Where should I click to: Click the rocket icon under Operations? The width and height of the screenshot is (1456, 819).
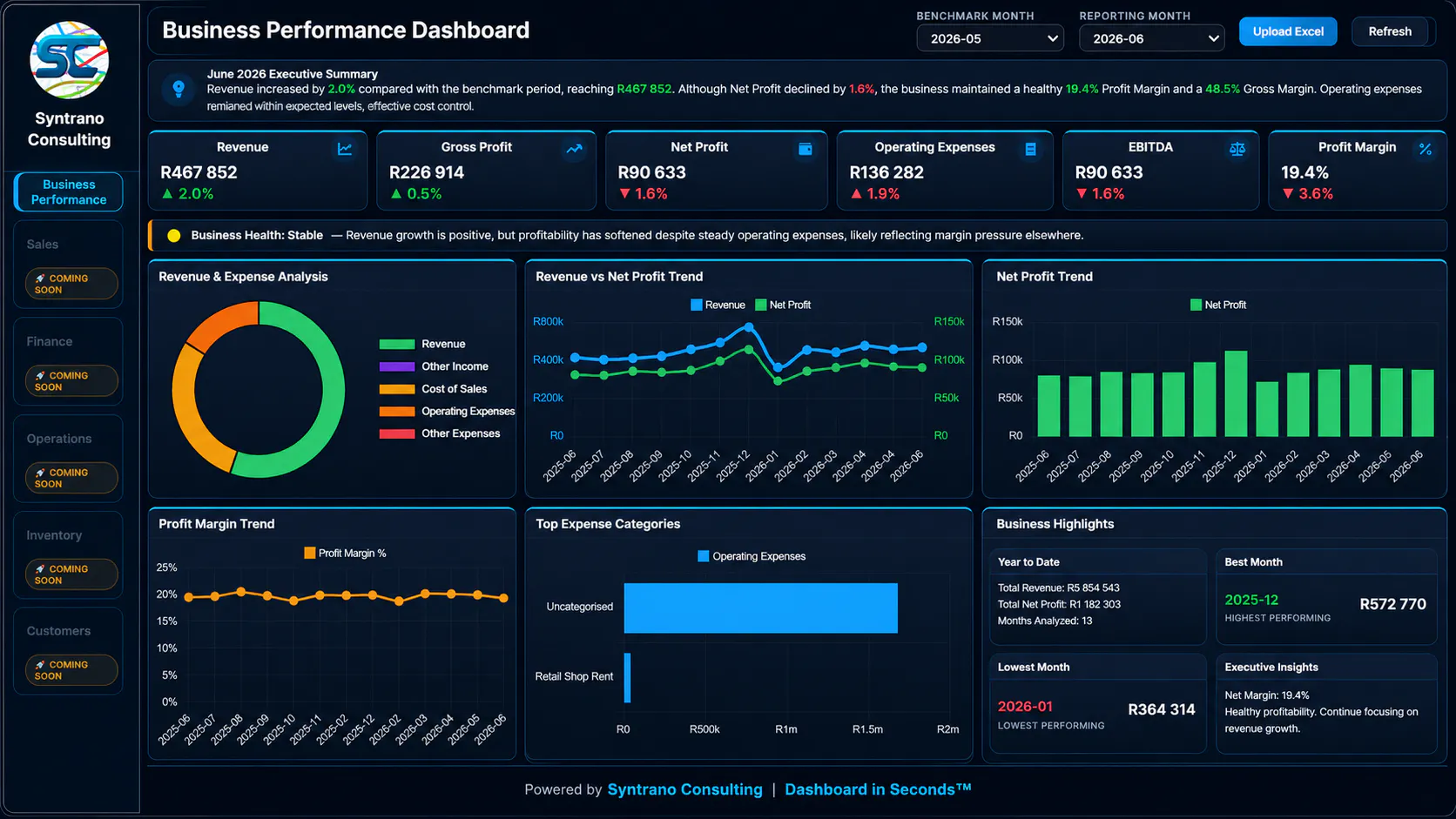[x=40, y=473]
